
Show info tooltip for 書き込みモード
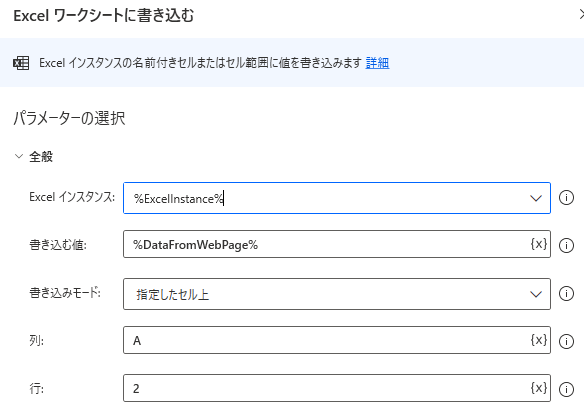click(566, 293)
